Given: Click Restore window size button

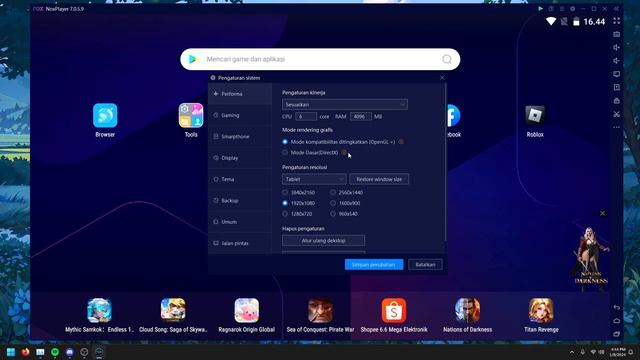Looking at the screenshot, I should [x=379, y=179].
